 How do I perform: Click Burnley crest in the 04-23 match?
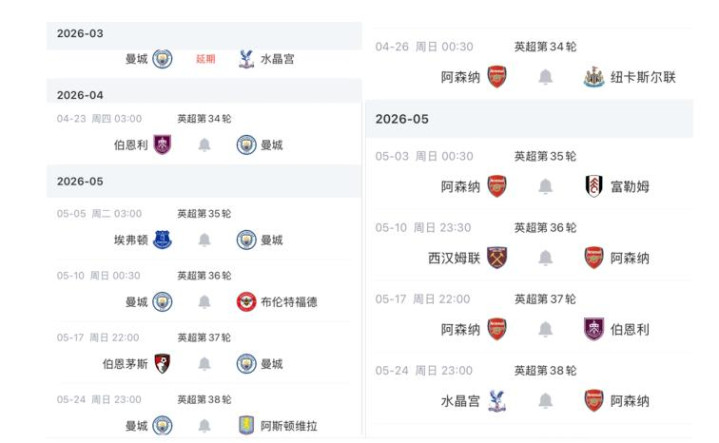click(x=162, y=145)
